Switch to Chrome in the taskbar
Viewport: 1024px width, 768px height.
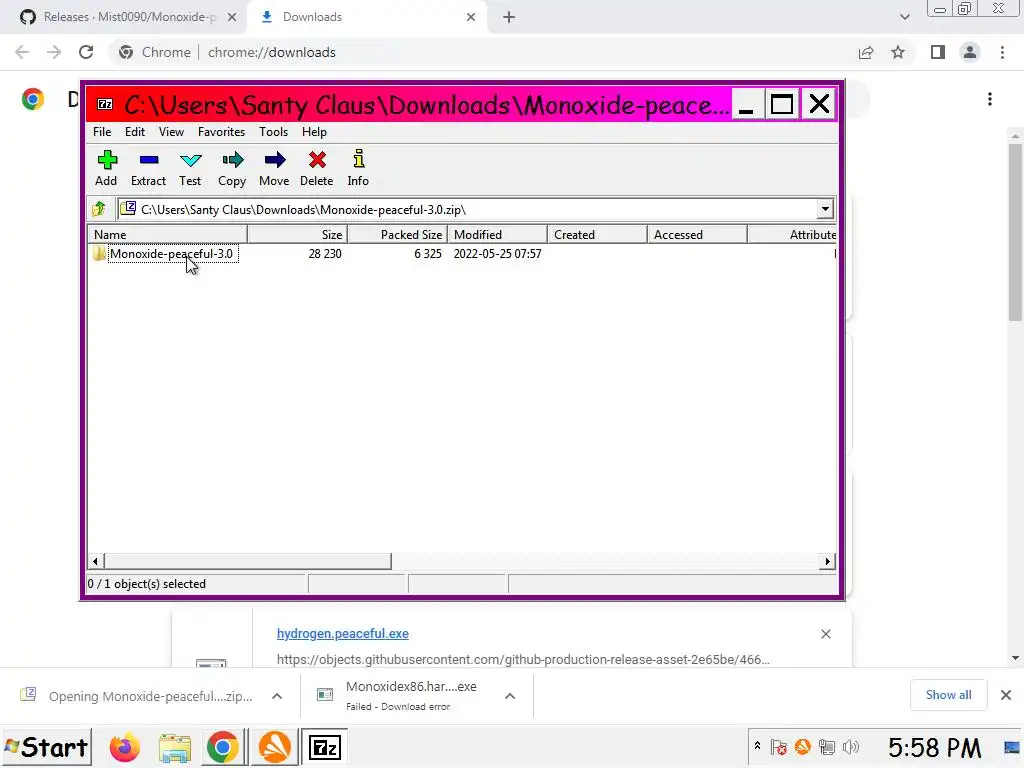coord(223,747)
